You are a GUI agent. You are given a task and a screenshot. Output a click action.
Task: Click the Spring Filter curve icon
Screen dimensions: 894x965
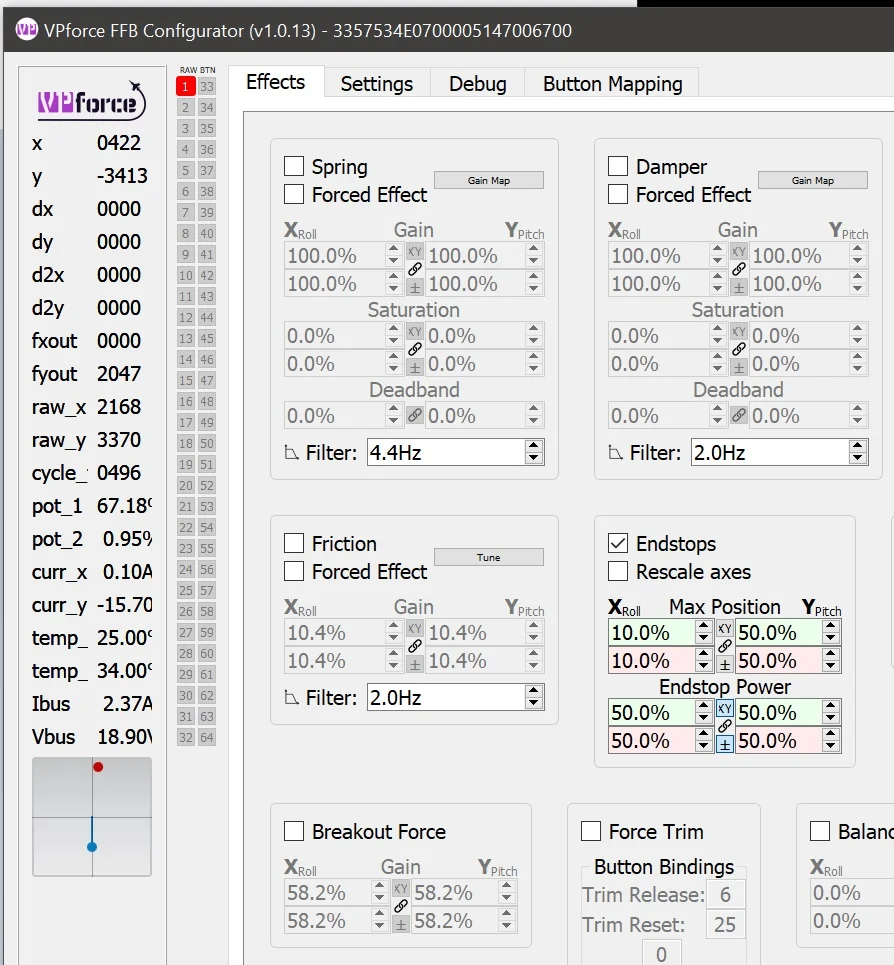(291, 453)
